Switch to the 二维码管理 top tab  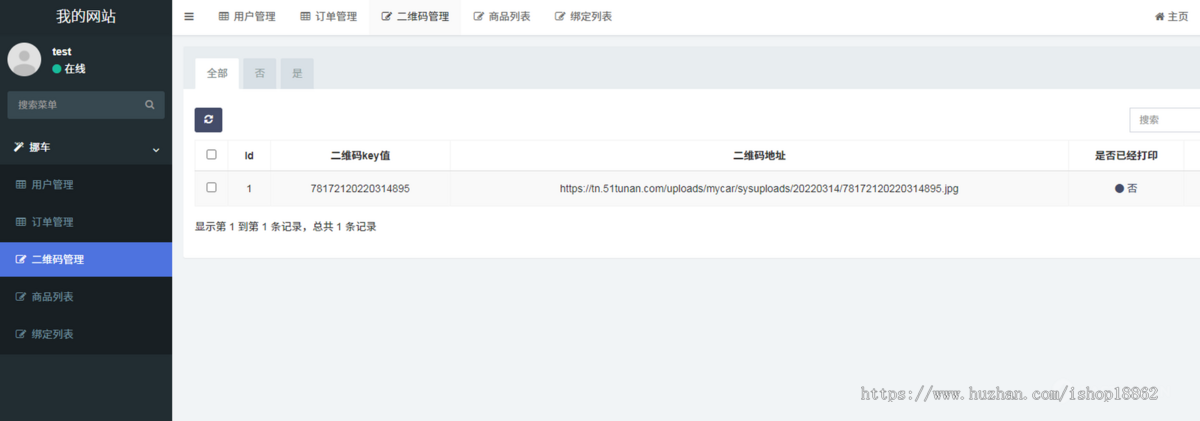(415, 17)
